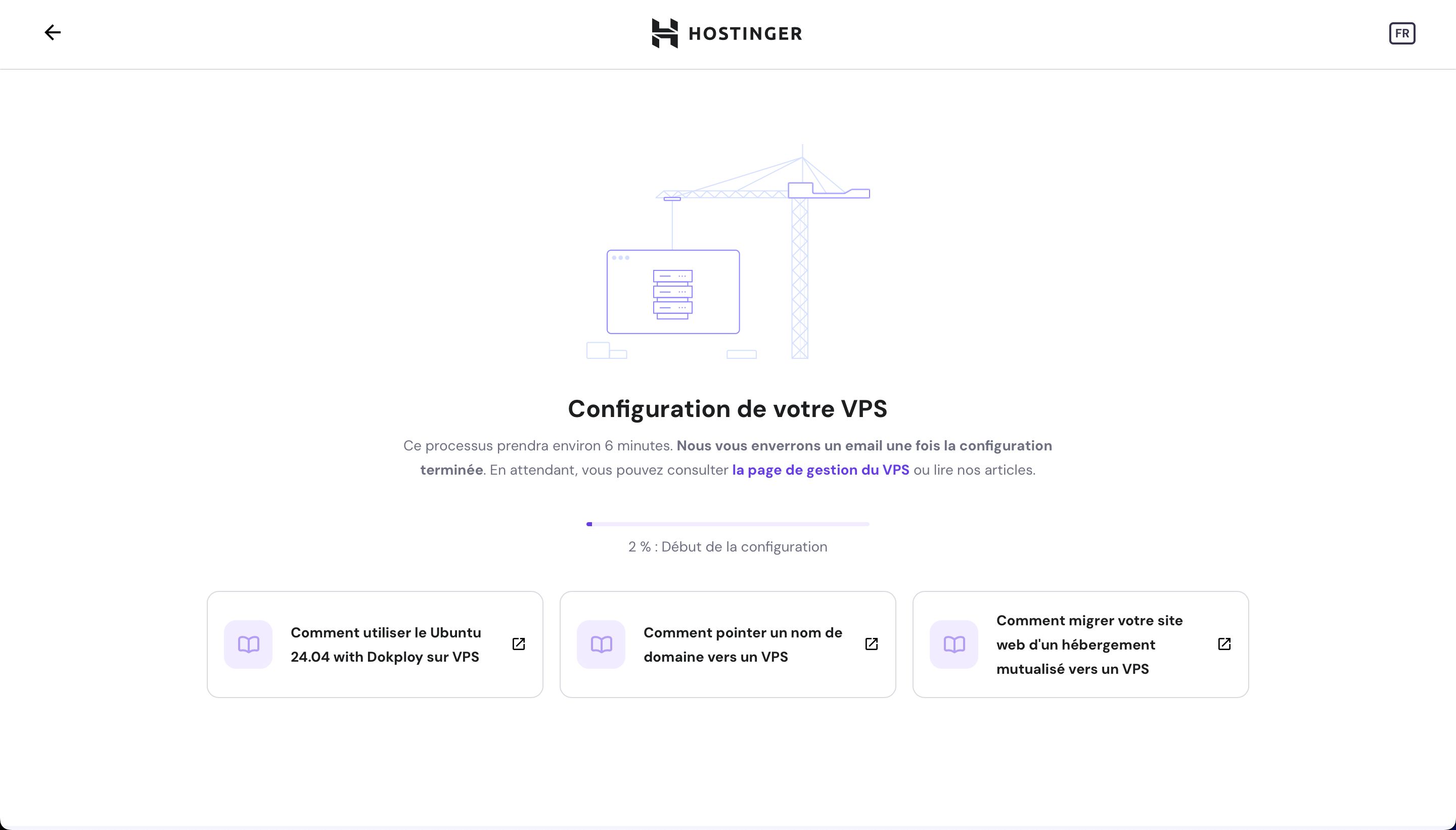Click the FR language selector icon
Screen dimensions: 1456x830
coord(1402,33)
